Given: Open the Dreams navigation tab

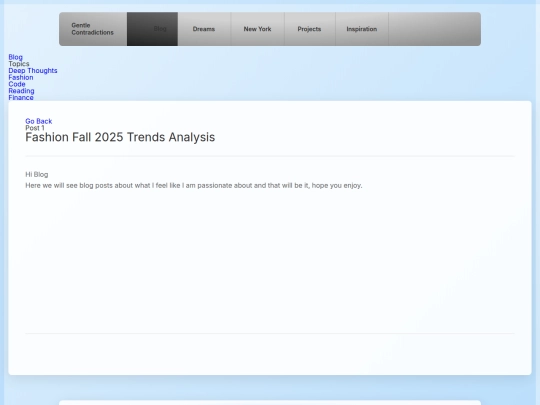Looking at the screenshot, I should tap(204, 29).
